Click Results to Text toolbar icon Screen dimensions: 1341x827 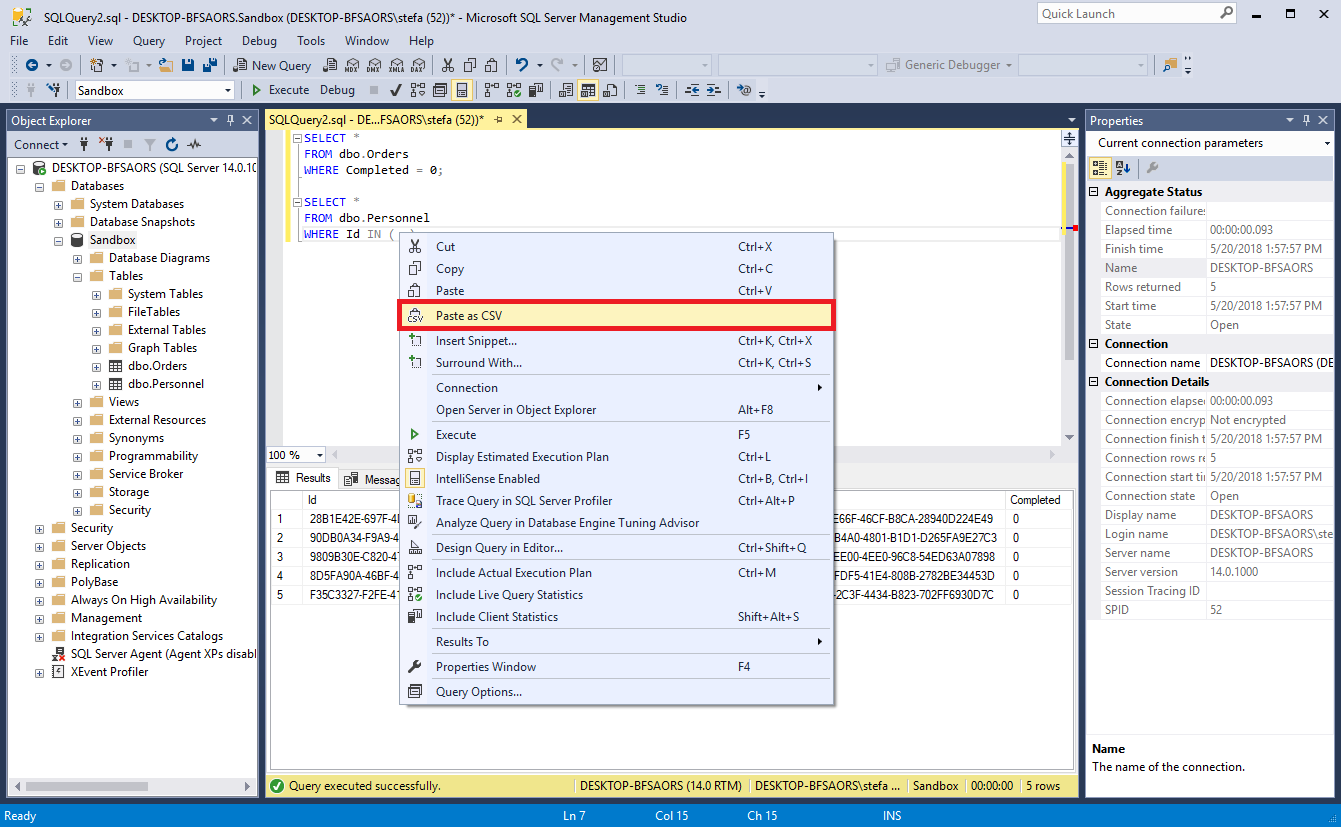tap(565, 90)
